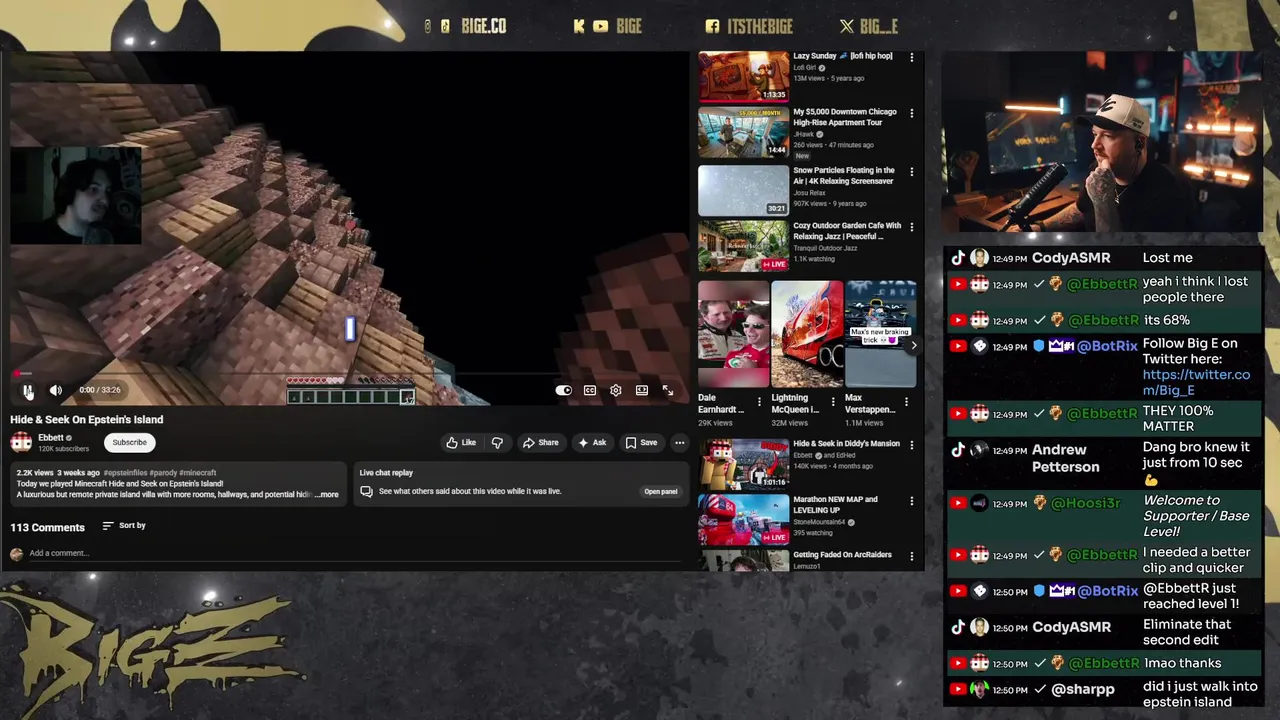
Task: Pause the YouTube video player
Action: (28, 391)
